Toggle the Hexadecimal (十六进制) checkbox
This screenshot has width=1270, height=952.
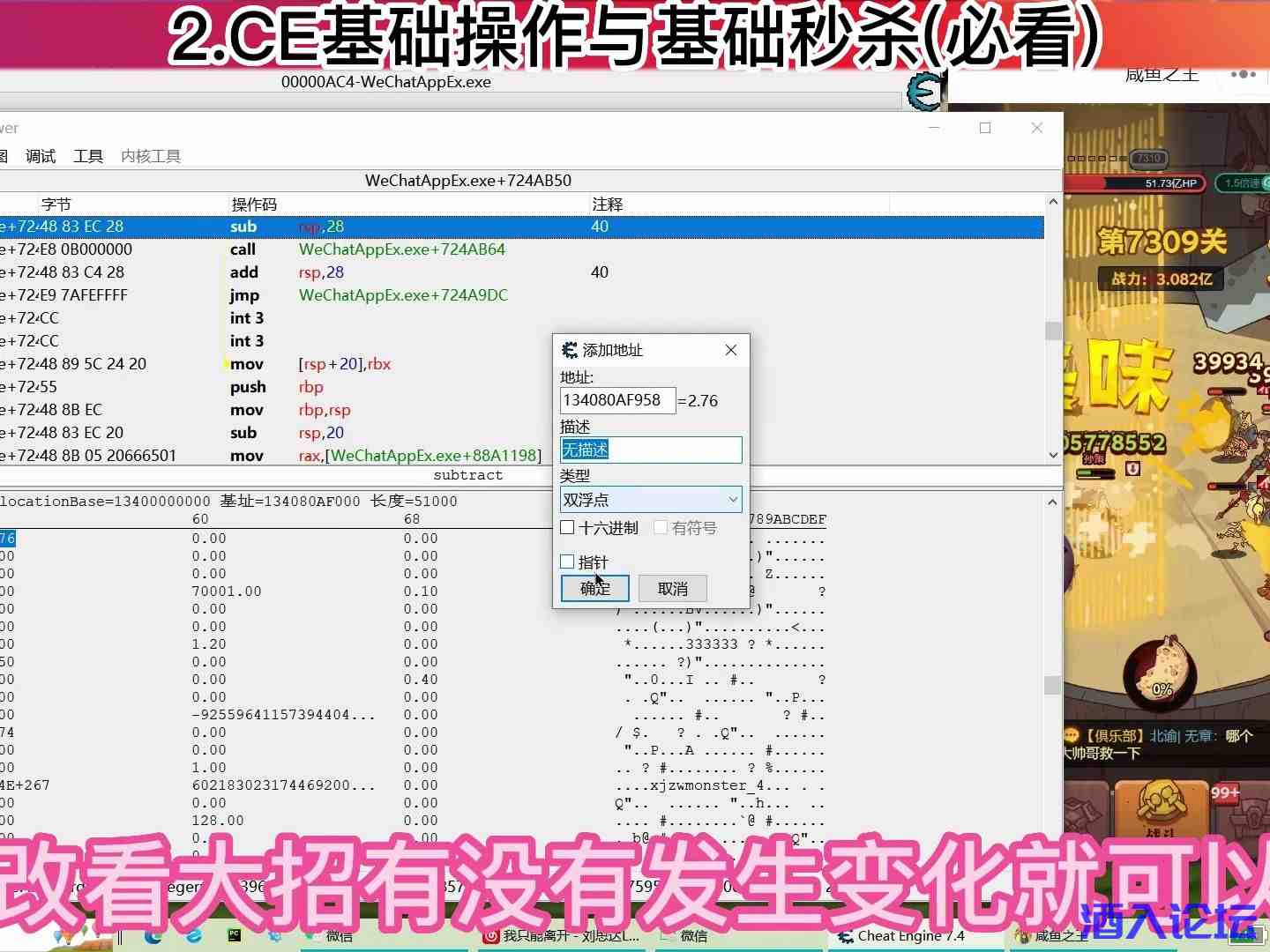(568, 527)
